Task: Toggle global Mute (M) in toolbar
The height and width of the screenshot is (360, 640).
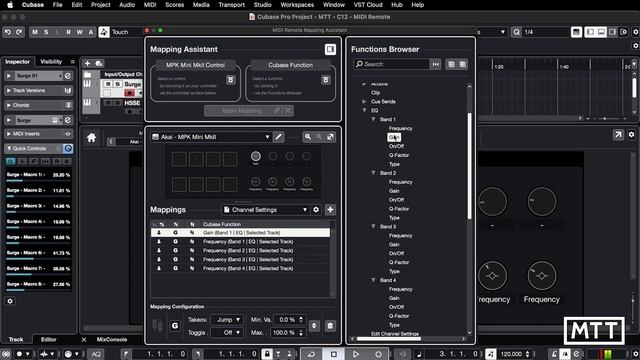Action: pos(35,32)
